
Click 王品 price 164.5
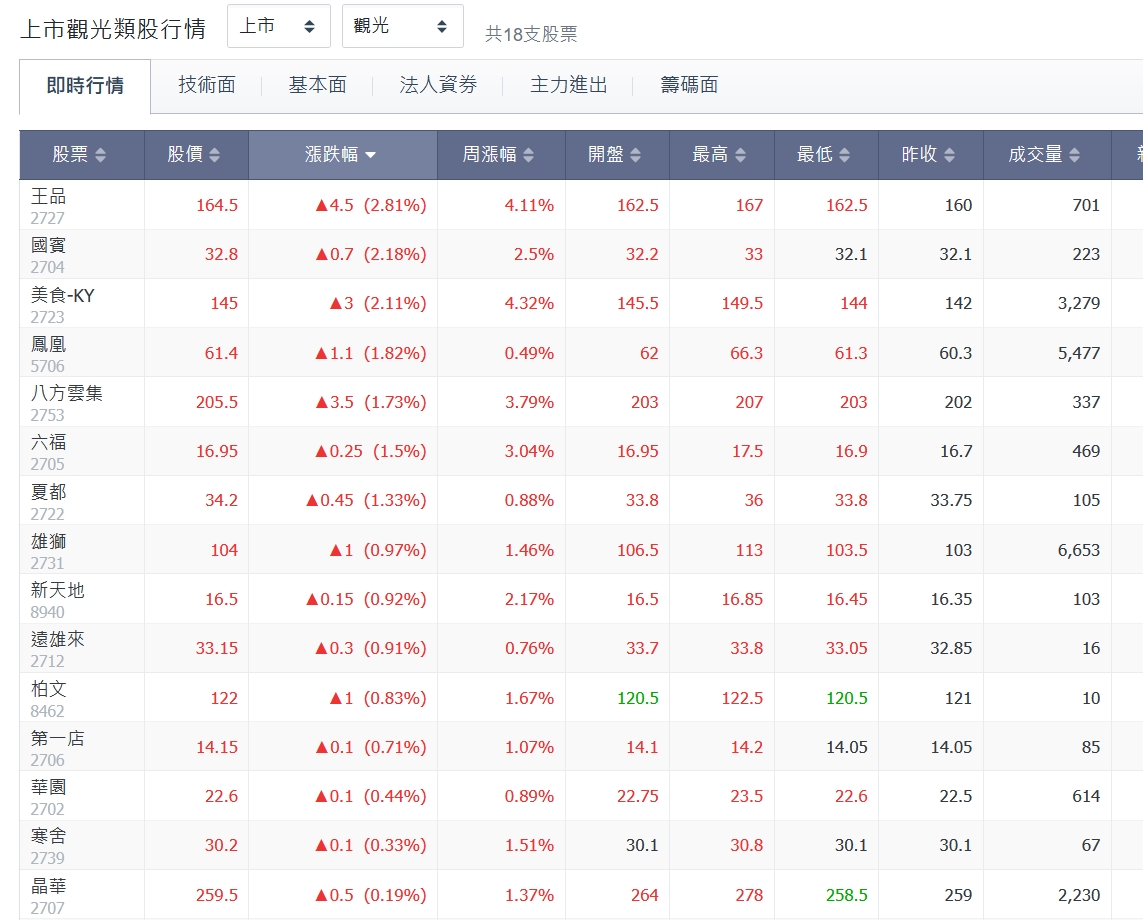pyautogui.click(x=216, y=206)
